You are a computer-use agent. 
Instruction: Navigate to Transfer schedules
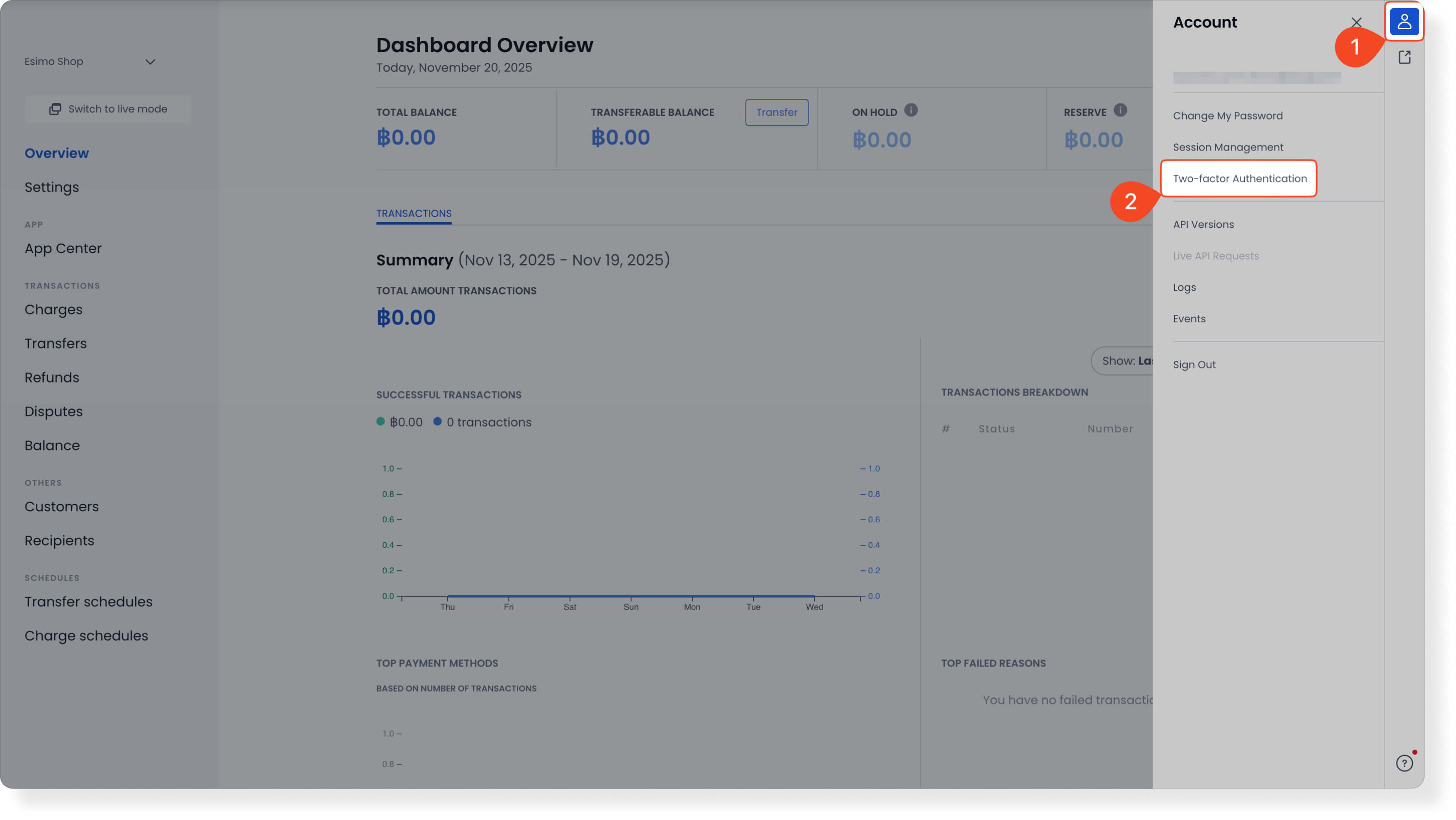point(88,602)
